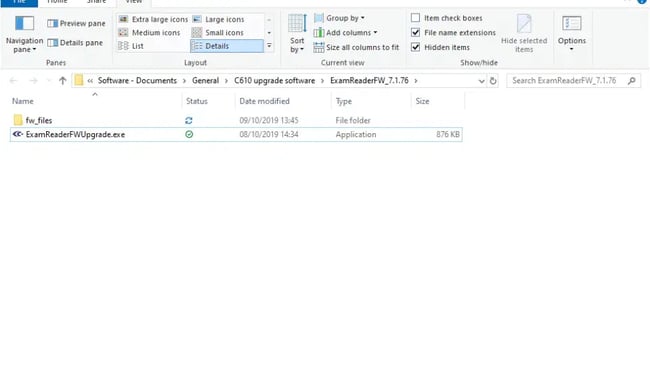Switch to Large icons layout
The height and width of the screenshot is (365, 650).
point(218,19)
